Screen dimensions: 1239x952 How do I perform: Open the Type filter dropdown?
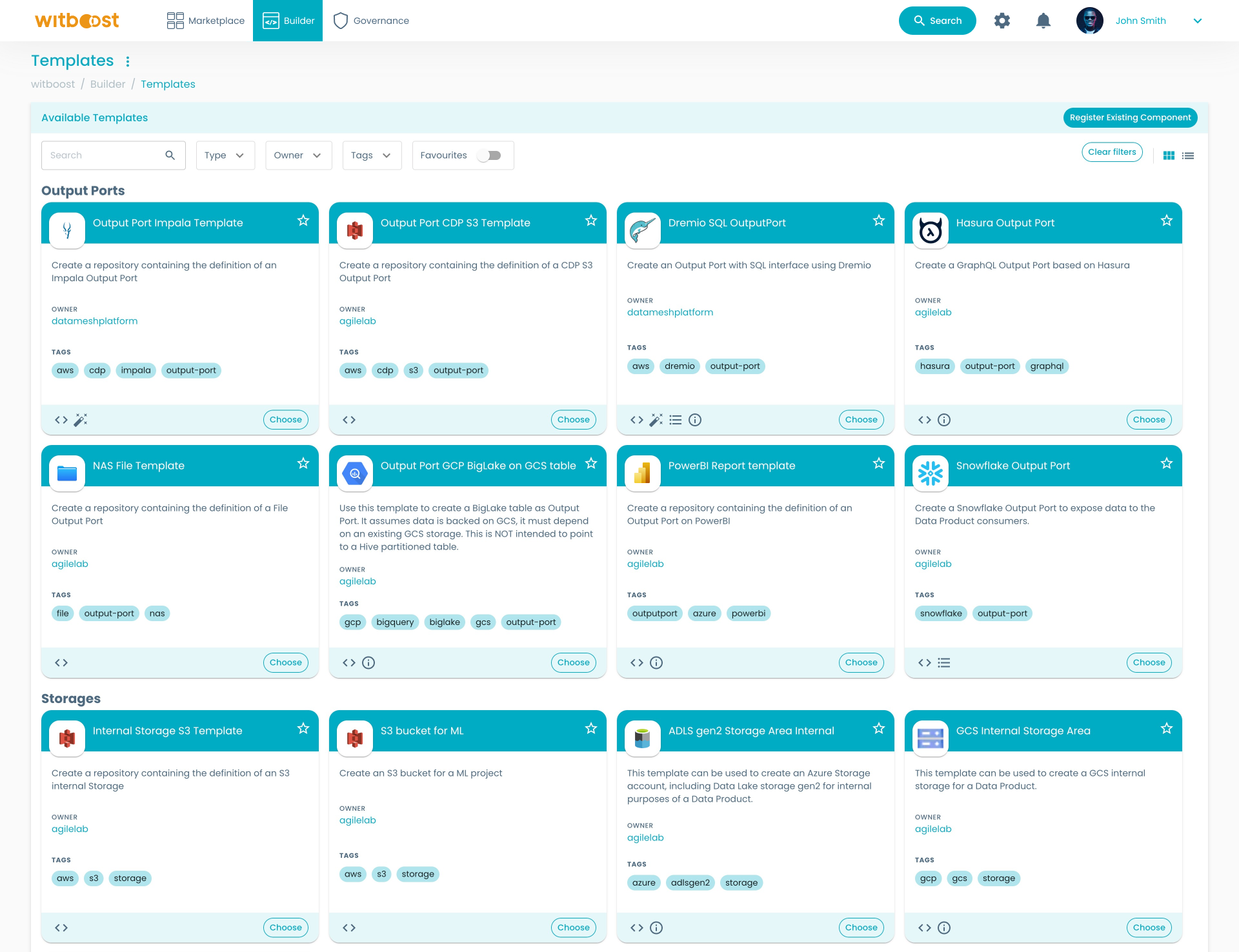click(x=225, y=155)
